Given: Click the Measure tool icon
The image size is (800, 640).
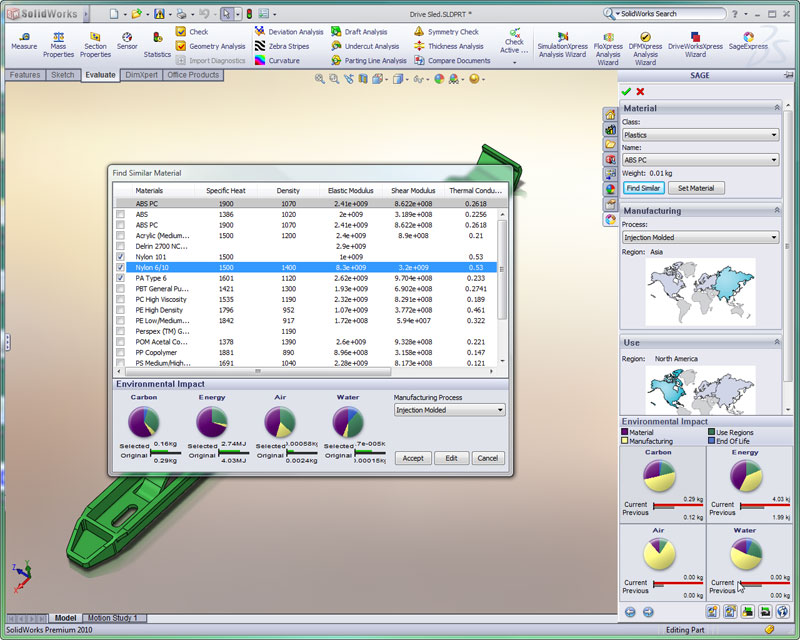Looking at the screenshot, I should (x=23, y=39).
